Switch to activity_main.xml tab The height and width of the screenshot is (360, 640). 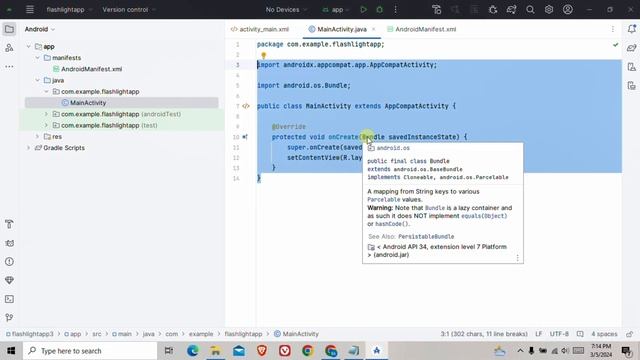260,29
